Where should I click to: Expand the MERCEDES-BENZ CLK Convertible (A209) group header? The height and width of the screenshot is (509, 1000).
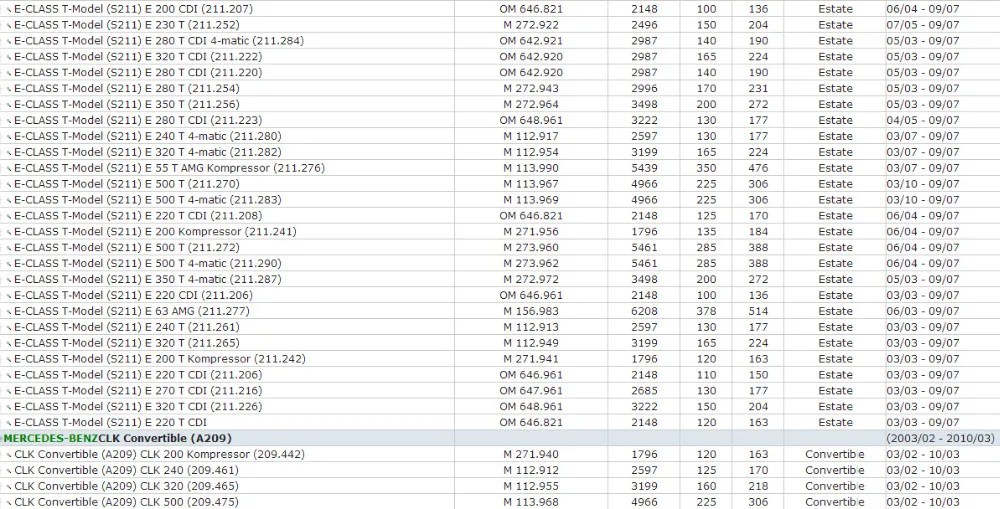click(x=500, y=438)
